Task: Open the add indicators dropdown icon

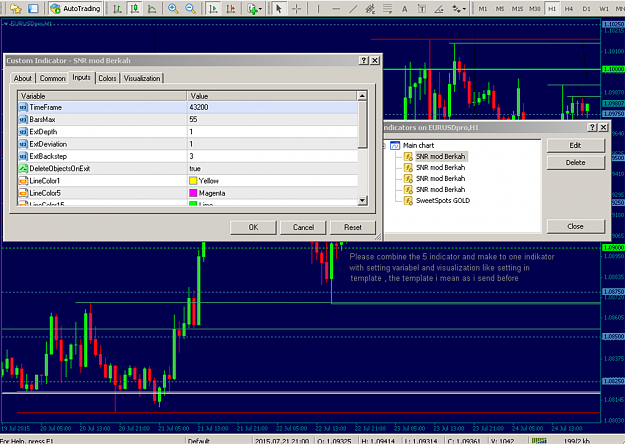Action: tap(254, 8)
